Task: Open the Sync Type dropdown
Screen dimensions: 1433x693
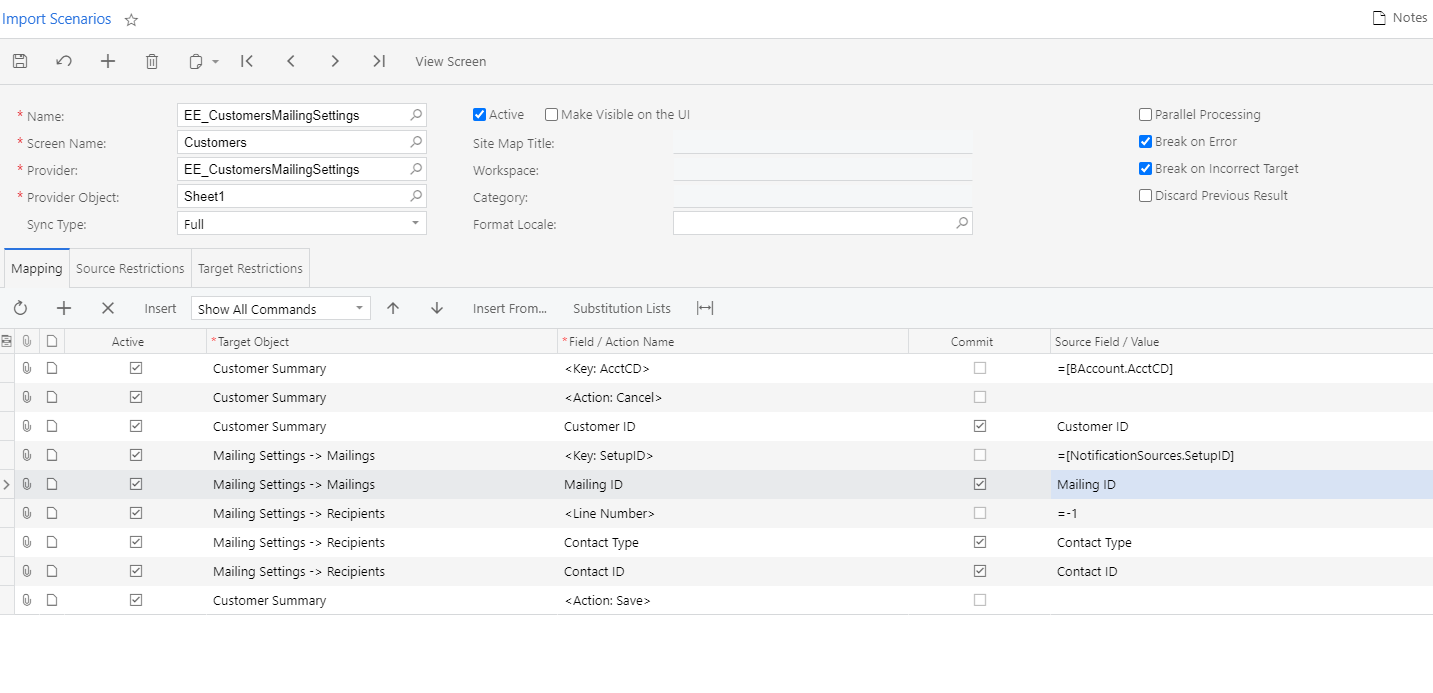Action: coord(415,224)
